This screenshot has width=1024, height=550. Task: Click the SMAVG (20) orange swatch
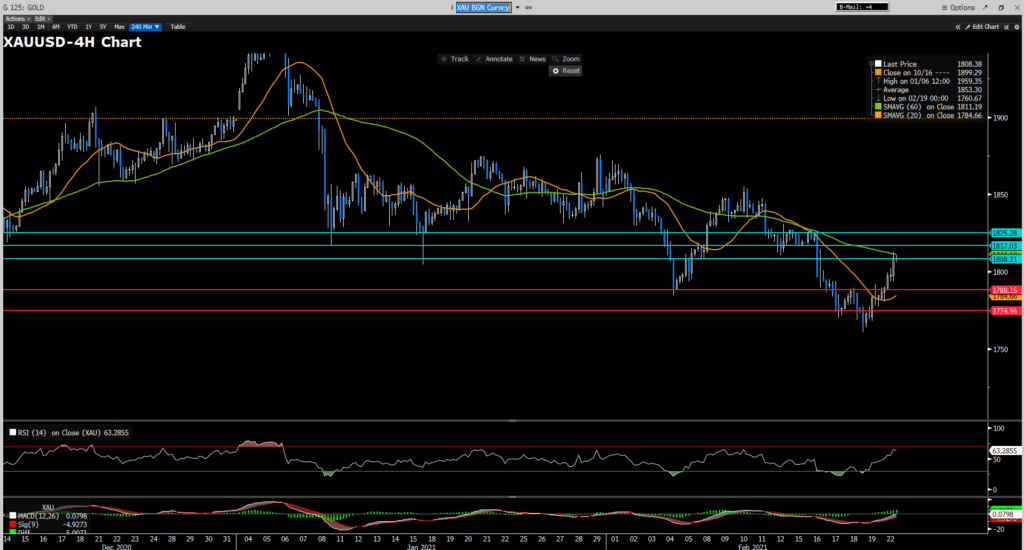point(878,115)
